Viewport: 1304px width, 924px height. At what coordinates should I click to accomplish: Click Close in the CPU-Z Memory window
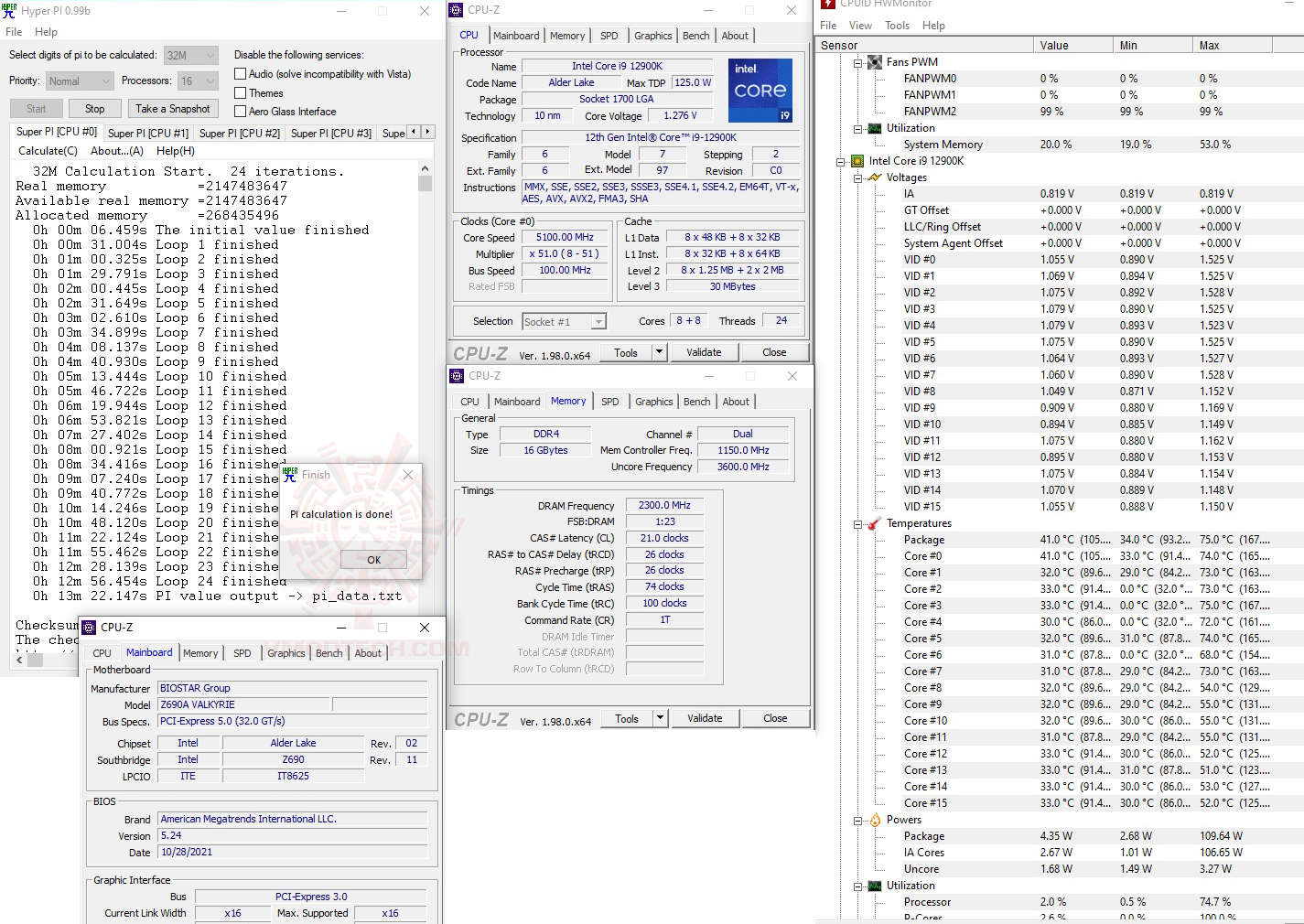(x=775, y=718)
